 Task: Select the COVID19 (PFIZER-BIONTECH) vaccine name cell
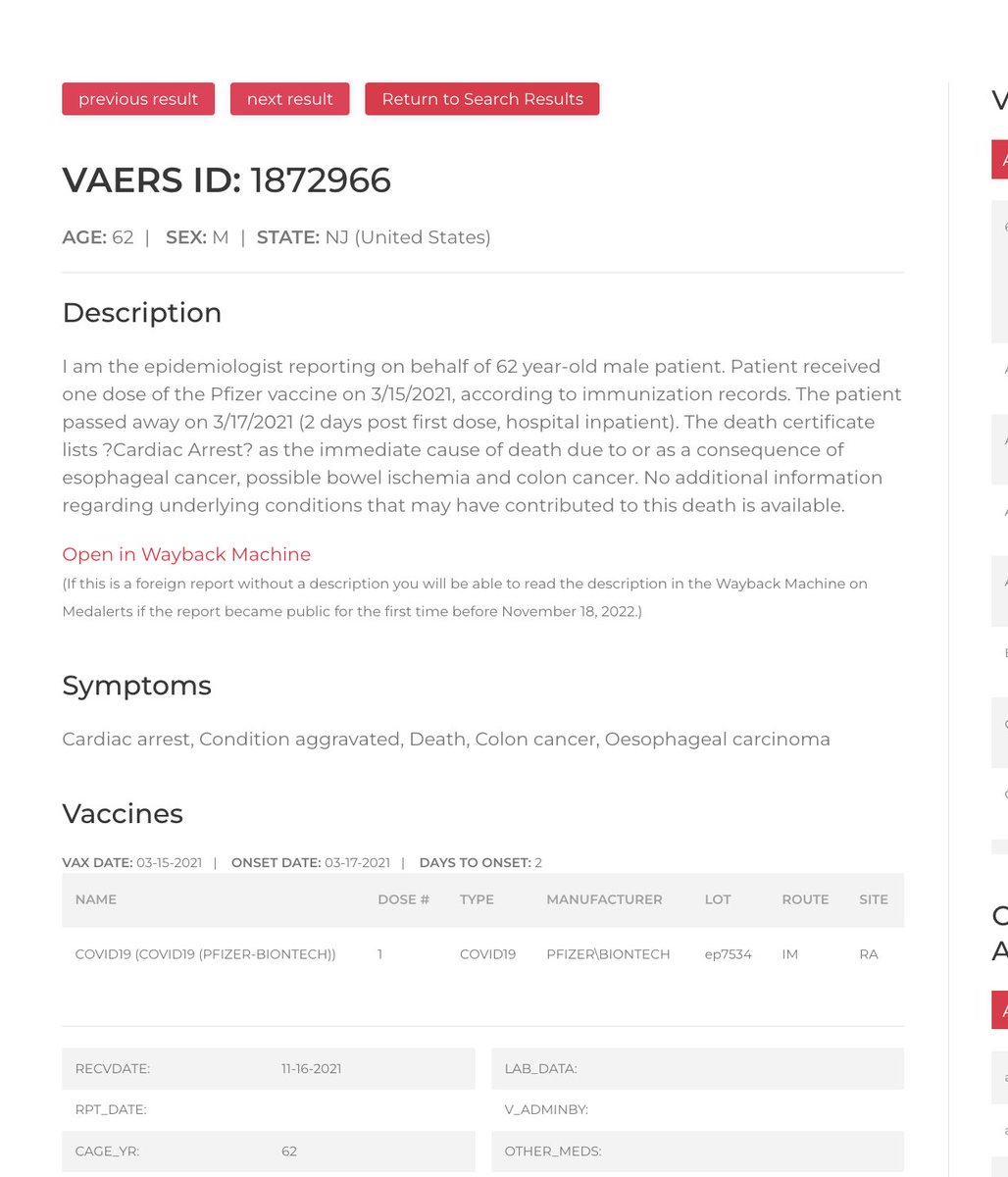point(205,954)
